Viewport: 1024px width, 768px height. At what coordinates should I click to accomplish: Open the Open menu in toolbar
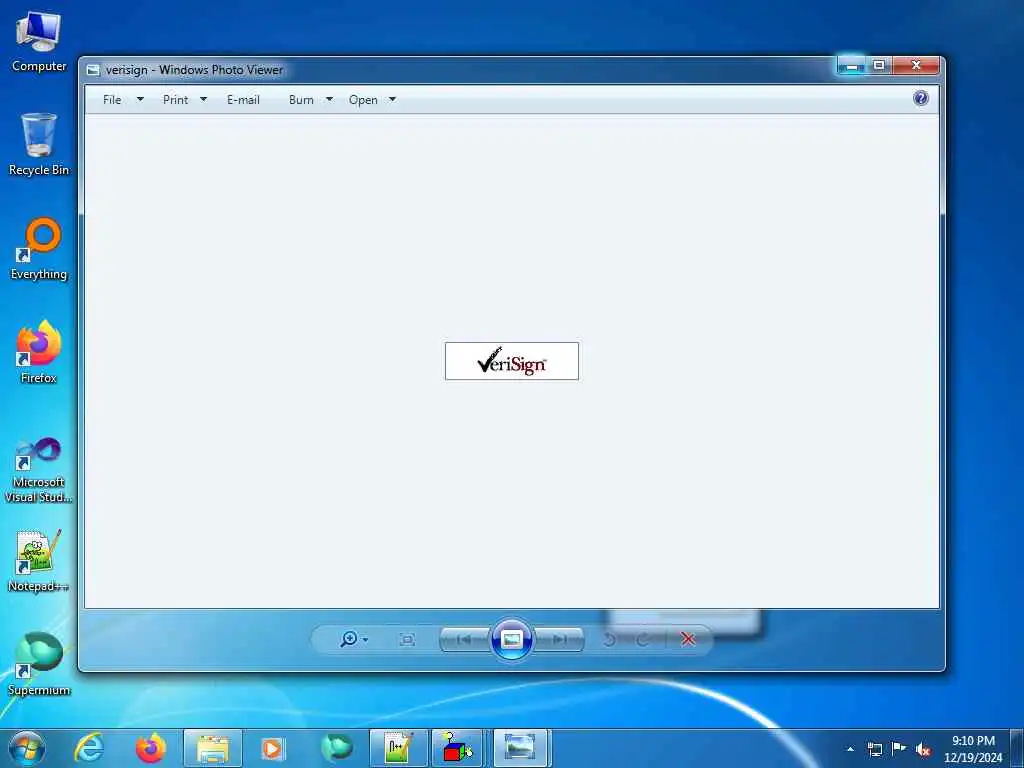[x=363, y=100]
